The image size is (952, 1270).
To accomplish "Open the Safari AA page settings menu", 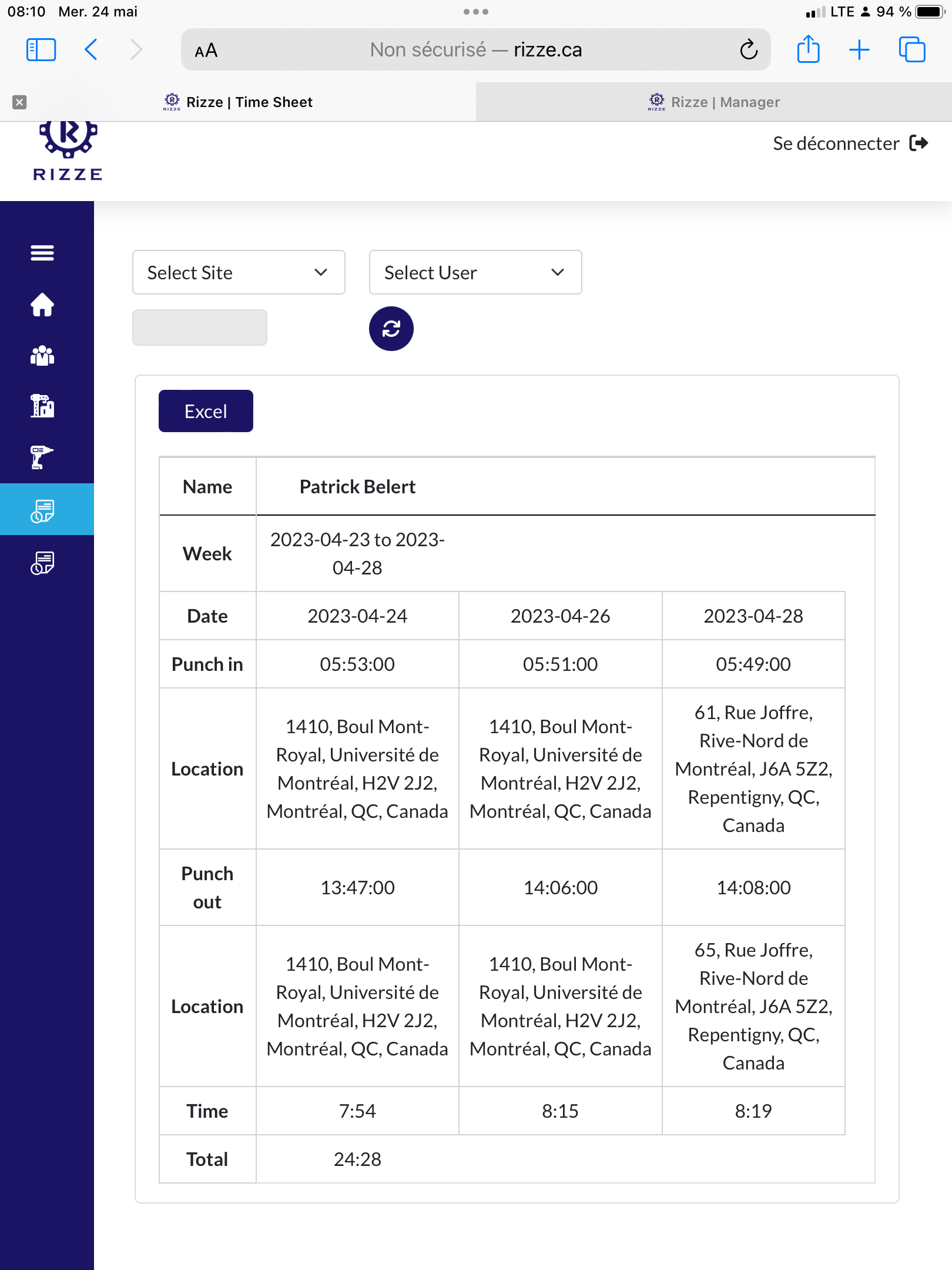I will pyautogui.click(x=206, y=51).
